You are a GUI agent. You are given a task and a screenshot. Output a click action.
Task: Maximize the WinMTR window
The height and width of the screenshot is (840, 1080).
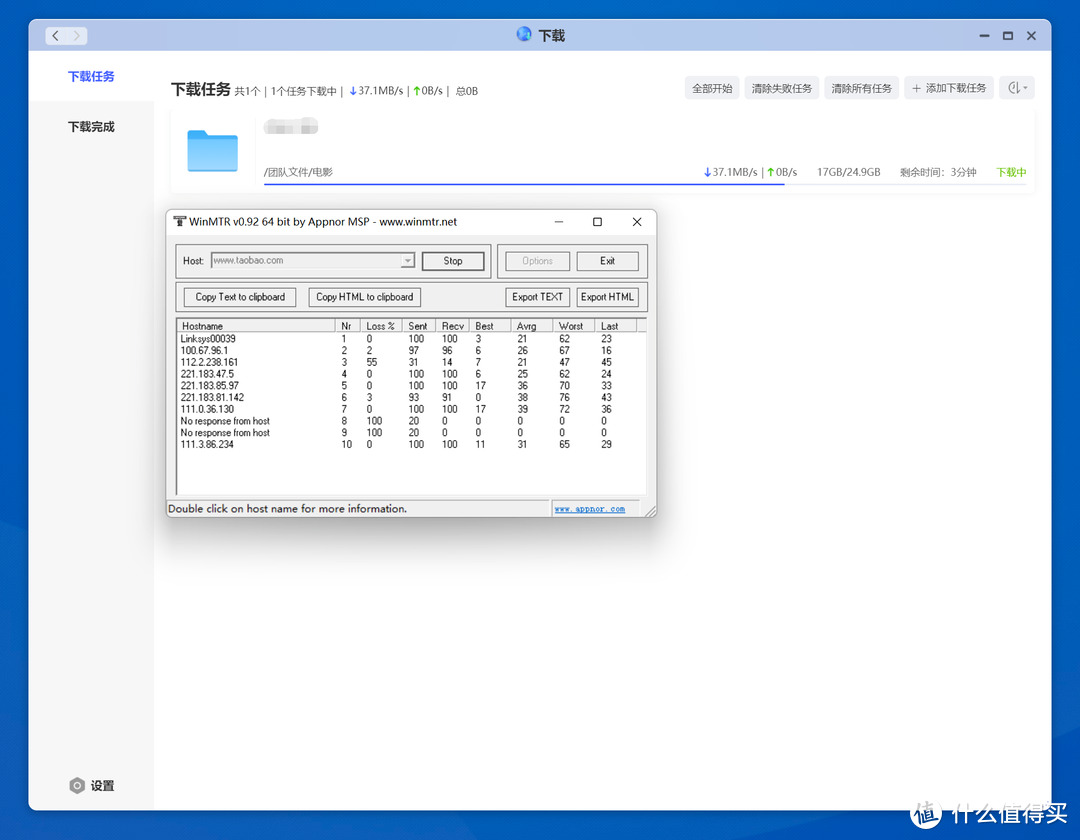pos(597,222)
